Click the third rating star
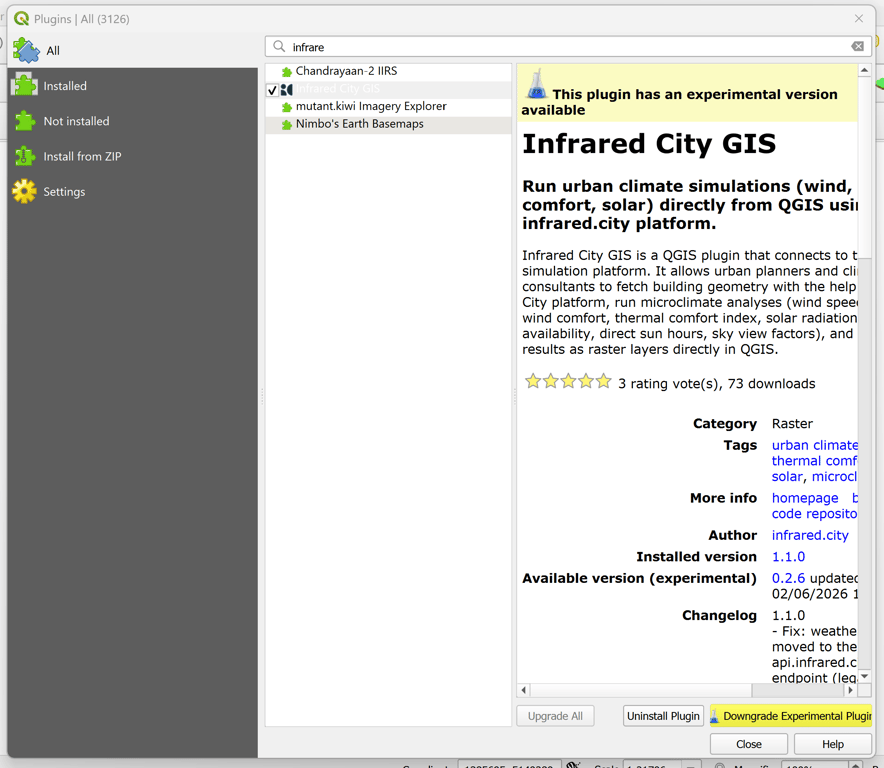Screen dimensions: 884x768 pyautogui.click(x=568, y=381)
